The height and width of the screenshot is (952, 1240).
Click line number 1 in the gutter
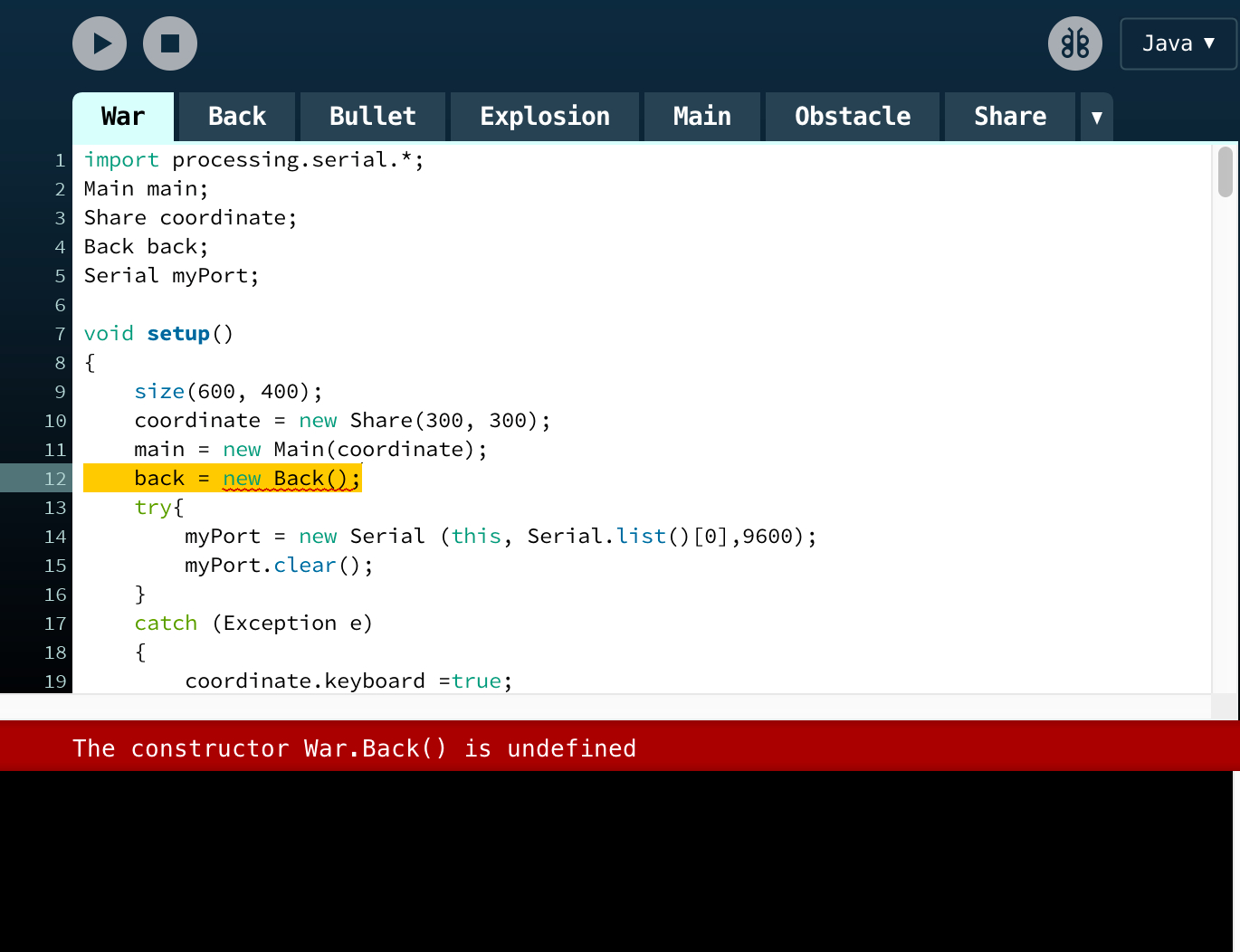[x=61, y=160]
